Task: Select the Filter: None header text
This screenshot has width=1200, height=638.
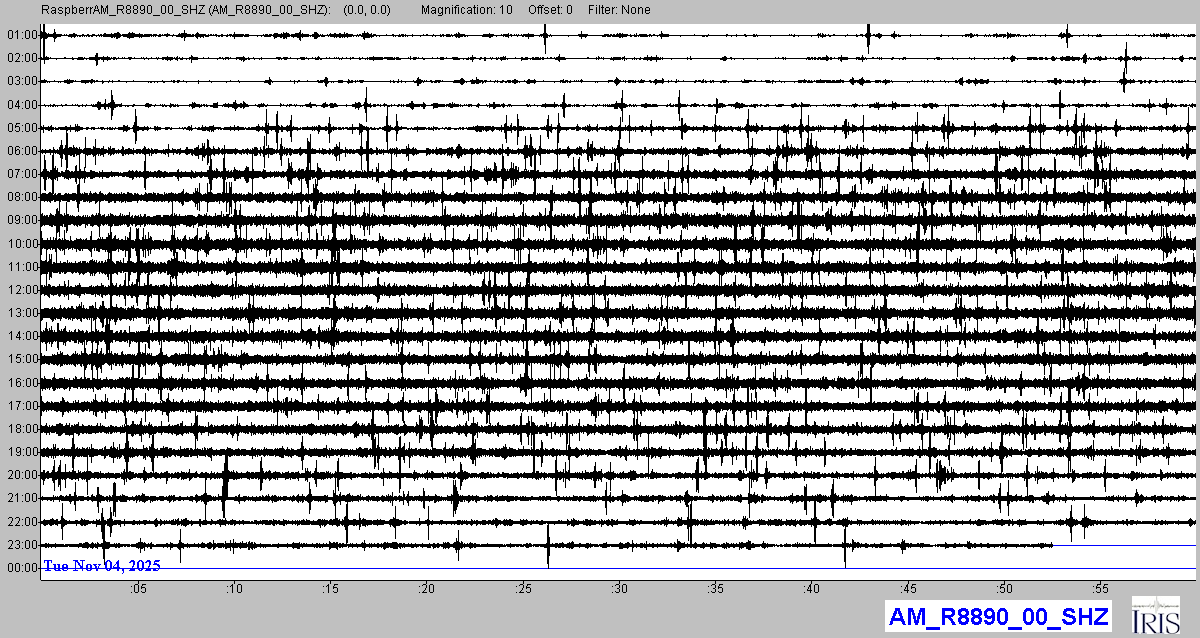Action: point(619,10)
